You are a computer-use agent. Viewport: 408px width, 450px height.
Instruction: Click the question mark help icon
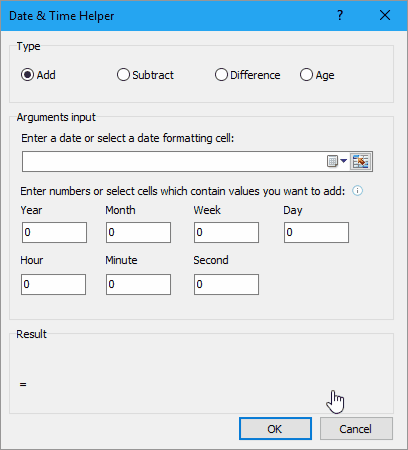(x=340, y=15)
